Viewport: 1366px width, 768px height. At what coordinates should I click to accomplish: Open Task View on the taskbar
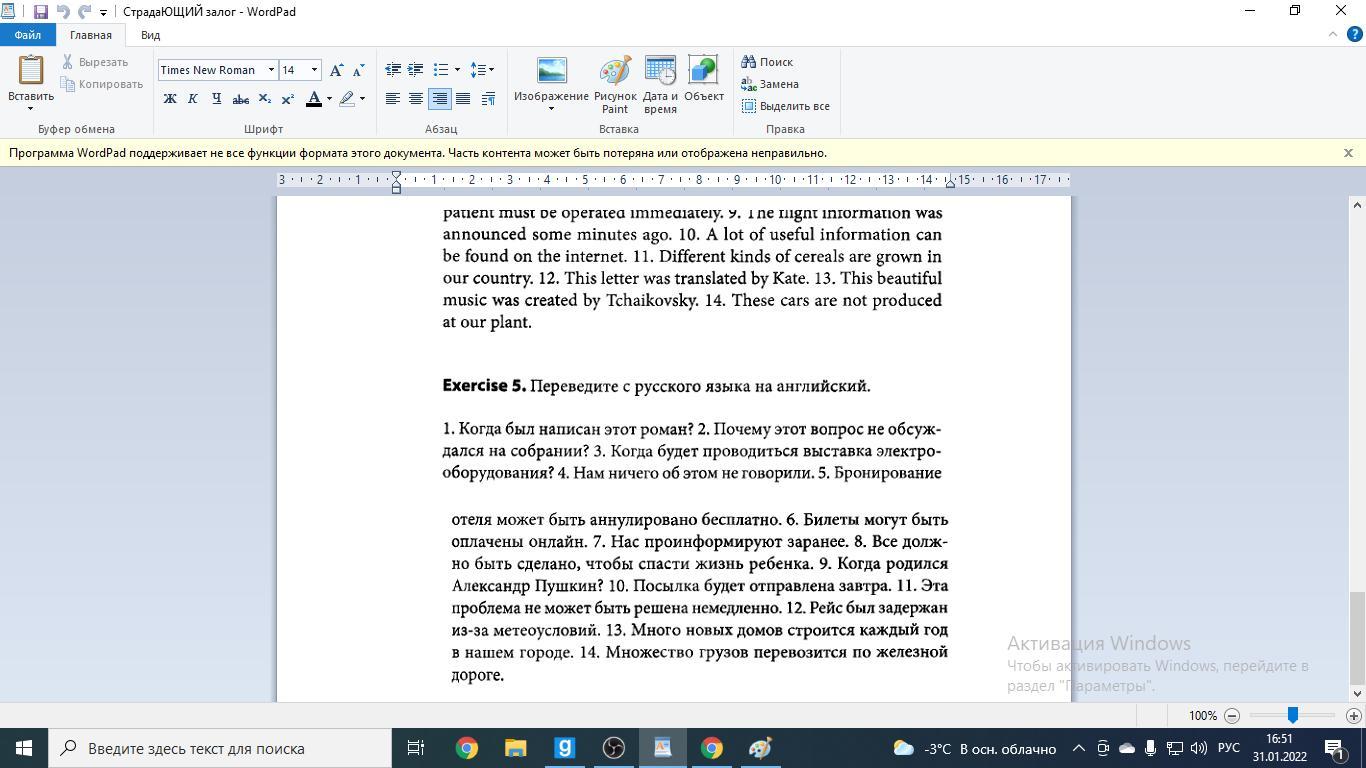[x=416, y=748]
